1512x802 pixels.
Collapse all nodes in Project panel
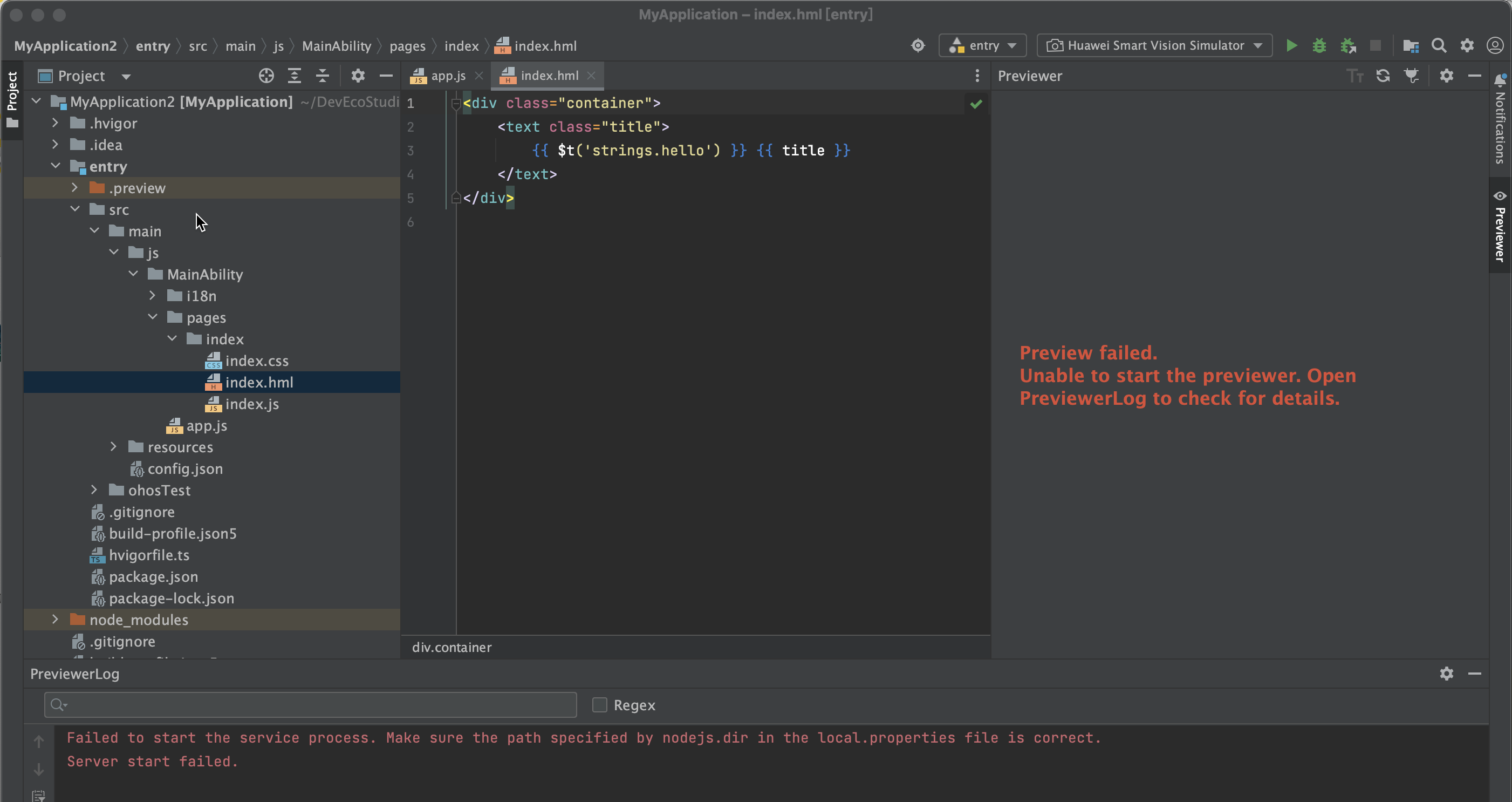click(323, 76)
